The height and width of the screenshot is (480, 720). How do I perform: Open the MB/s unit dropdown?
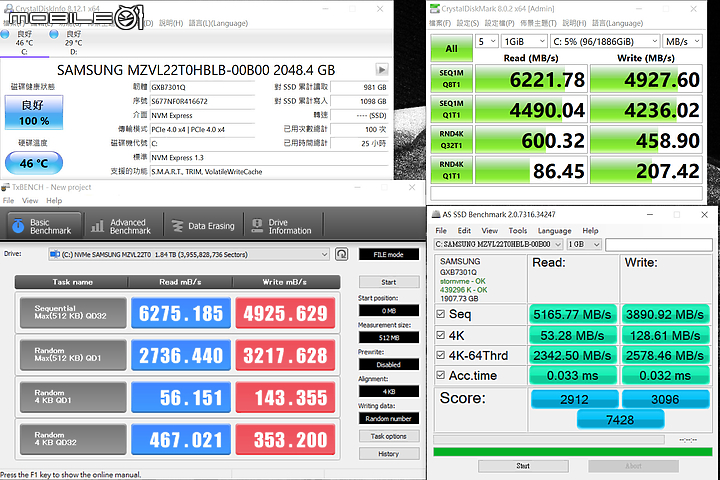pyautogui.click(x=682, y=41)
